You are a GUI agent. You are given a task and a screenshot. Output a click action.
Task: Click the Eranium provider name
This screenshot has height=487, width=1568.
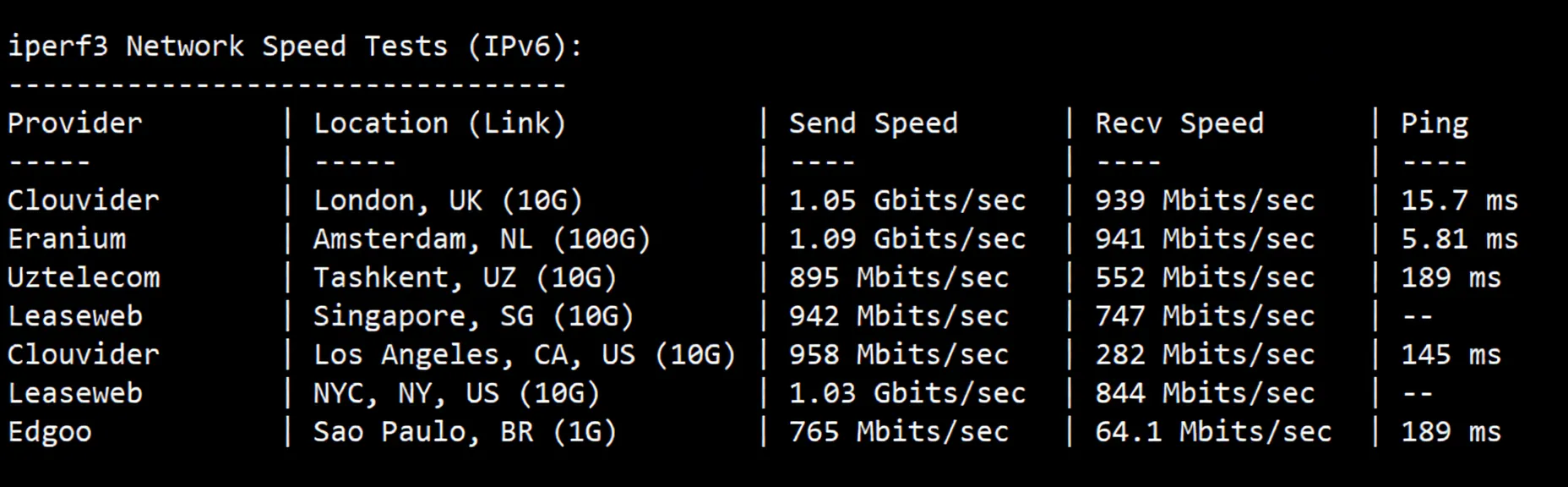(x=67, y=239)
